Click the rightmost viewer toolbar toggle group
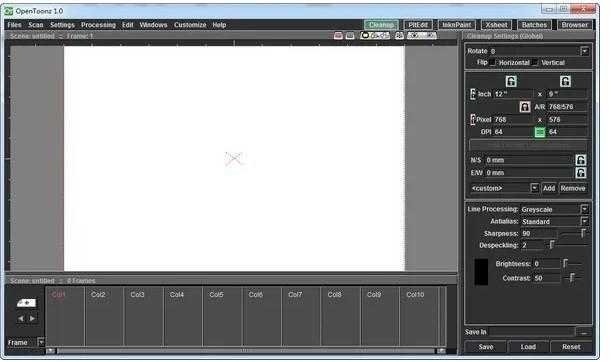Viewport: 611px width, 362px height. (422, 35)
